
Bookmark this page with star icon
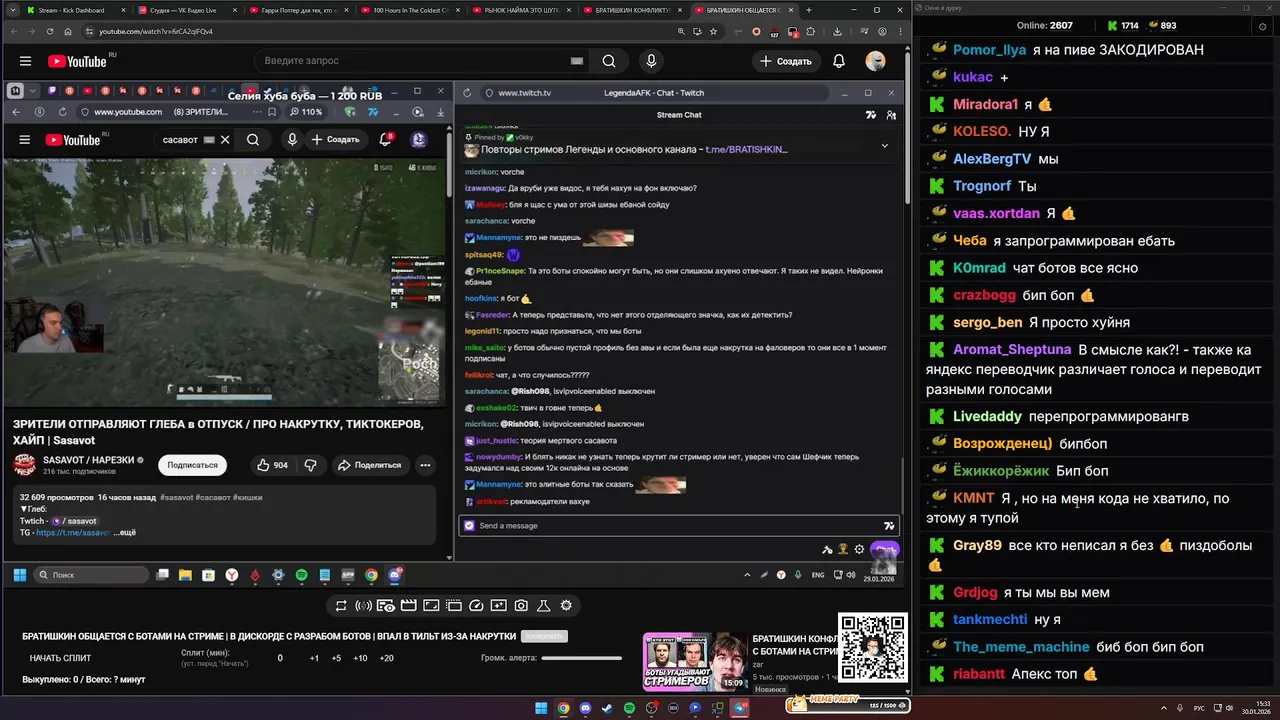[x=713, y=31]
